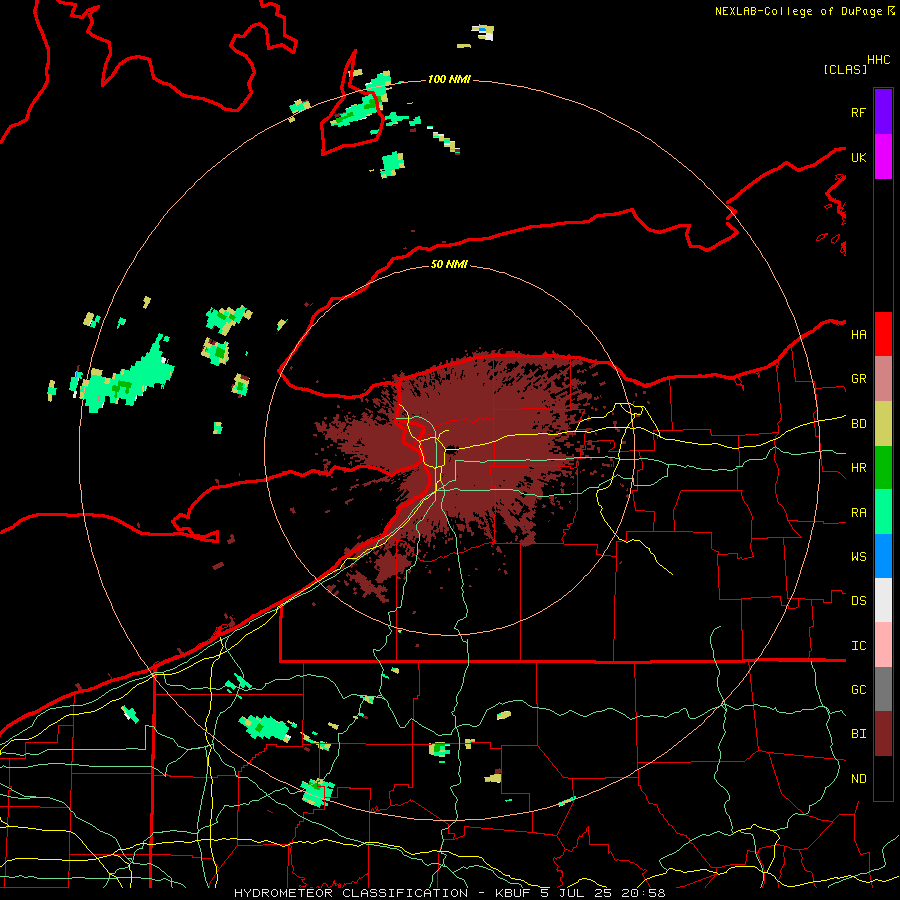Click the WS blue legend swatch

point(883,556)
